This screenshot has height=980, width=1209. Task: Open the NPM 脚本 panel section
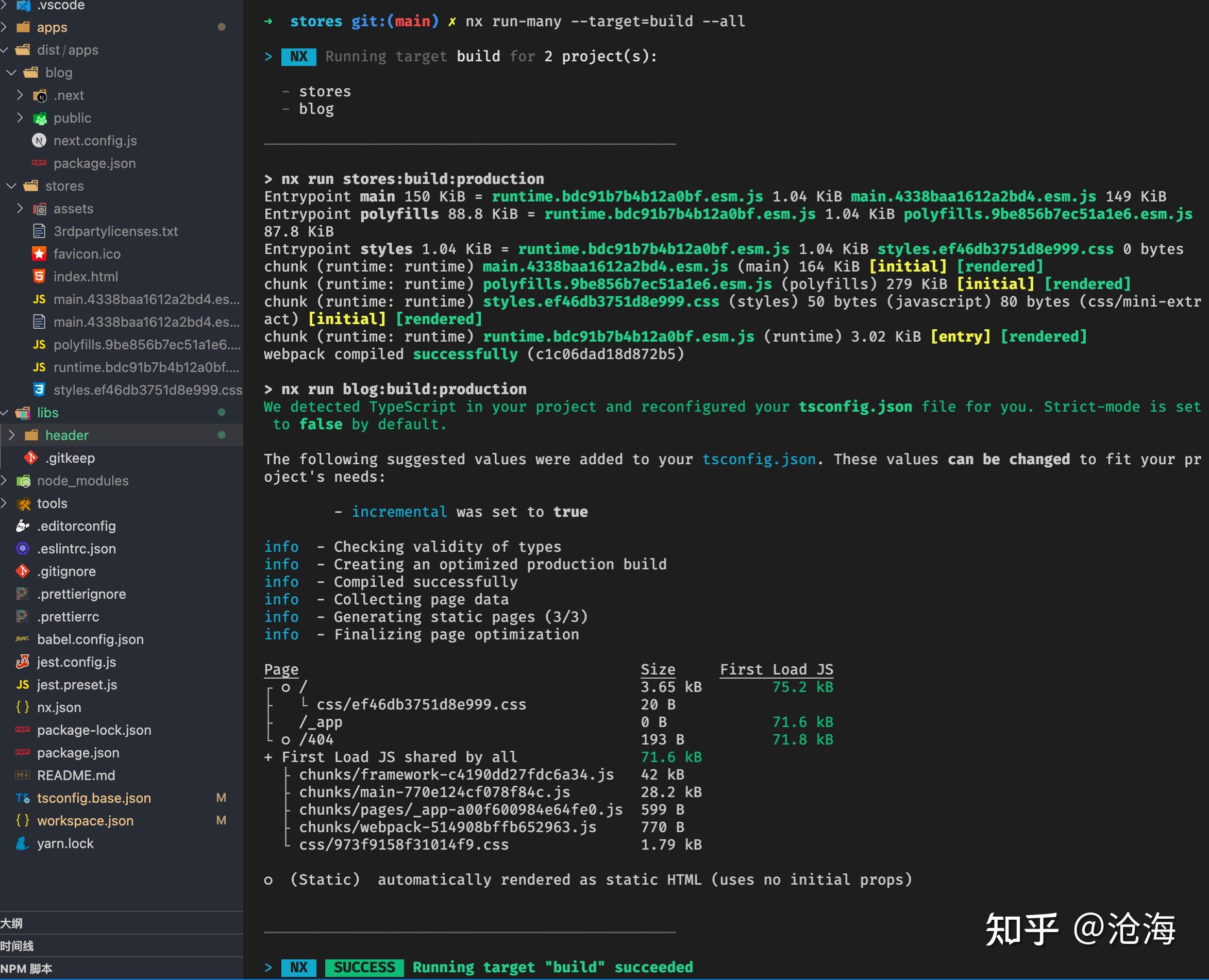(x=26, y=969)
